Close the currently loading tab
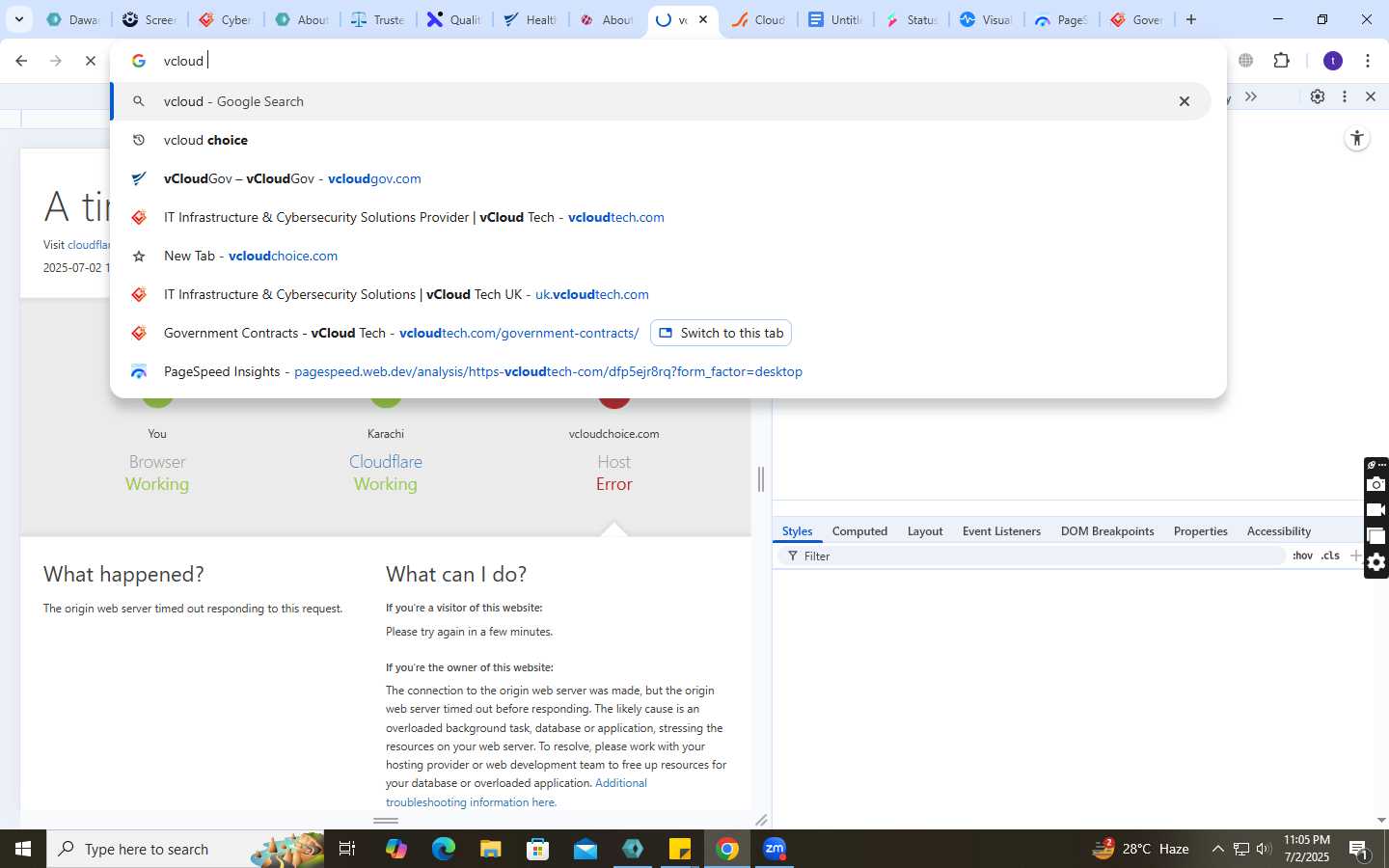Screen dimensions: 1389x868 [x=703, y=19]
